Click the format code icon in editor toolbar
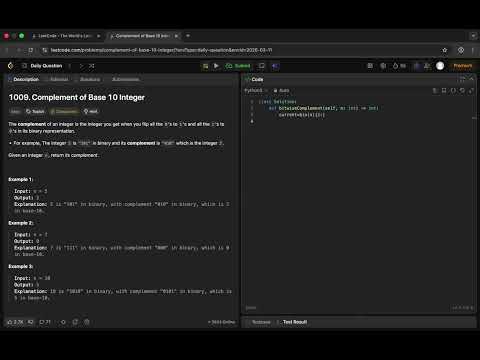 coord(435,90)
